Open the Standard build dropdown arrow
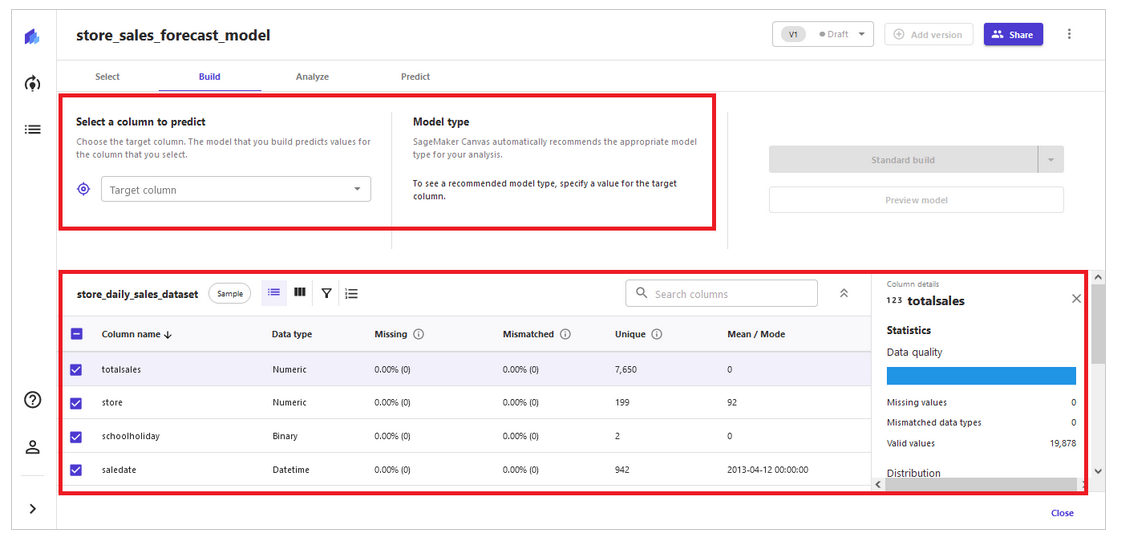This screenshot has width=1124, height=546. coord(1051,160)
